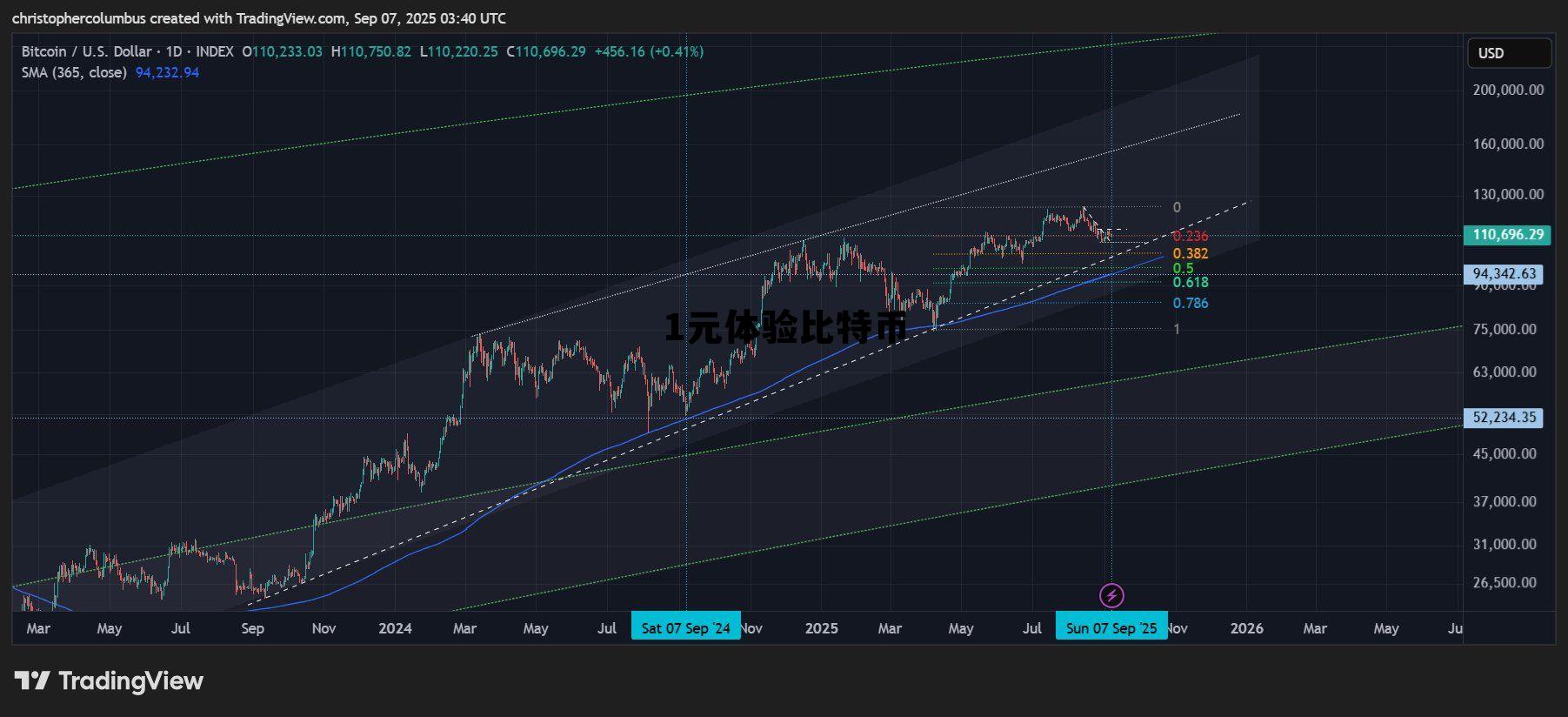Click the orange 0.382 Fibonacci level label
Image resolution: width=1568 pixels, height=717 pixels.
(x=1190, y=254)
